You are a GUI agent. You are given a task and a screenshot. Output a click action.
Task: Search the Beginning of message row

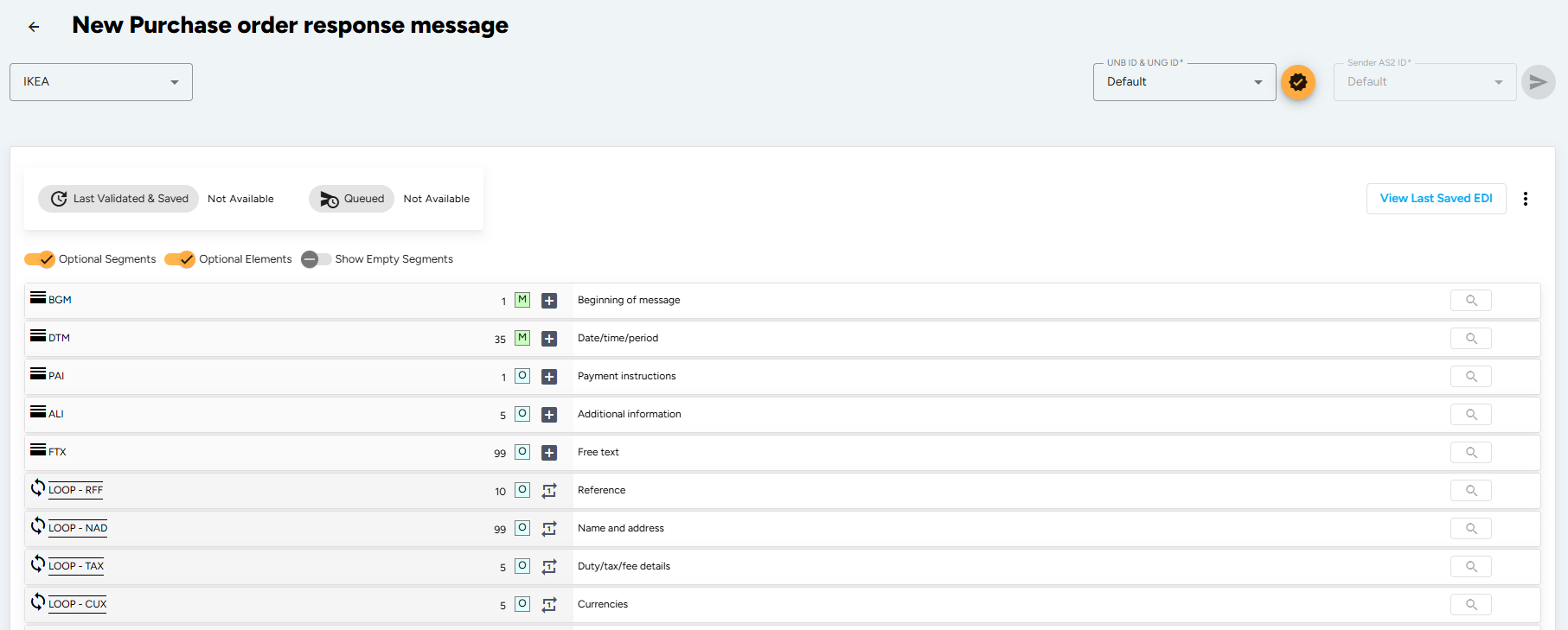tap(1471, 301)
